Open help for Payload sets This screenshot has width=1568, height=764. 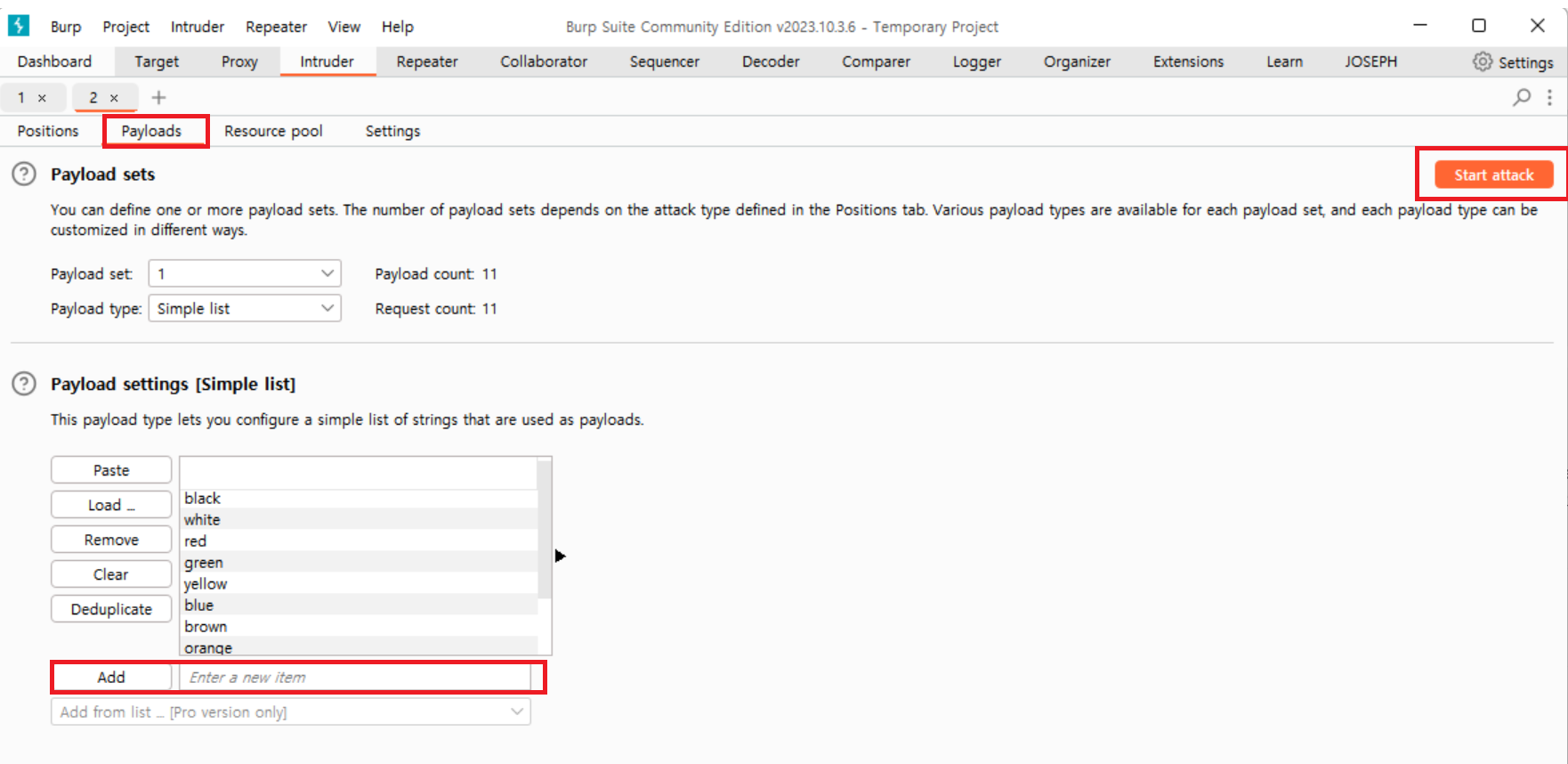24,174
